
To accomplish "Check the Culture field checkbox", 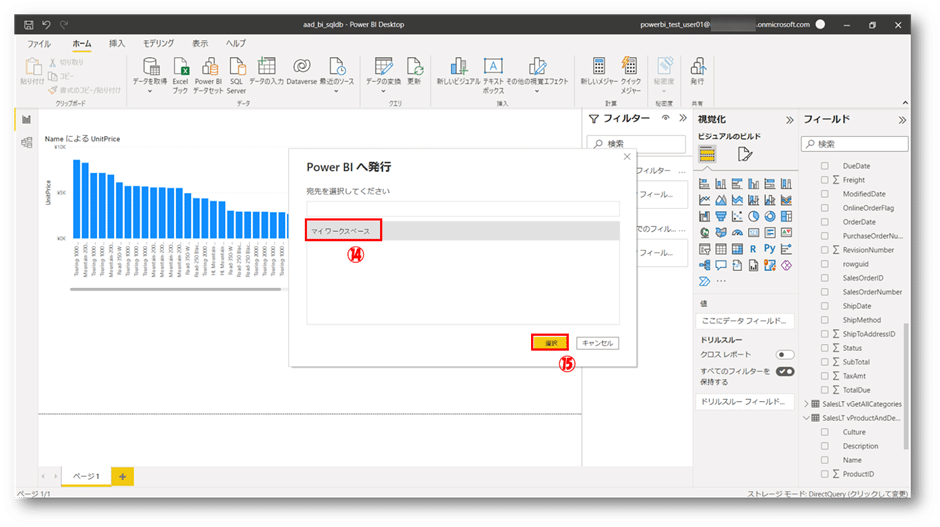I will (x=825, y=432).
